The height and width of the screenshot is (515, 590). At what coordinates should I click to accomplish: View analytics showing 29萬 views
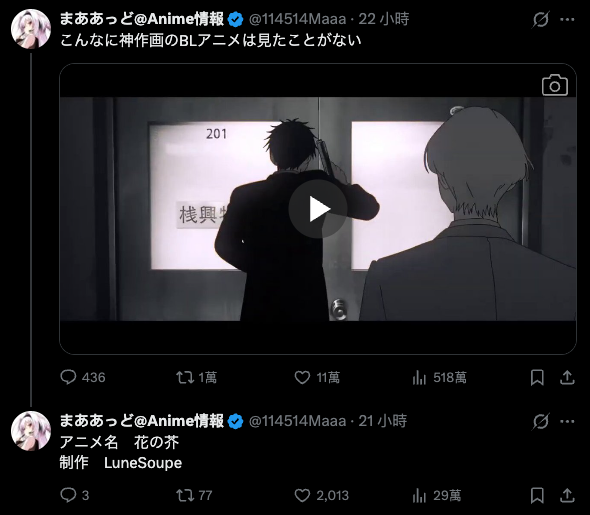[436, 495]
